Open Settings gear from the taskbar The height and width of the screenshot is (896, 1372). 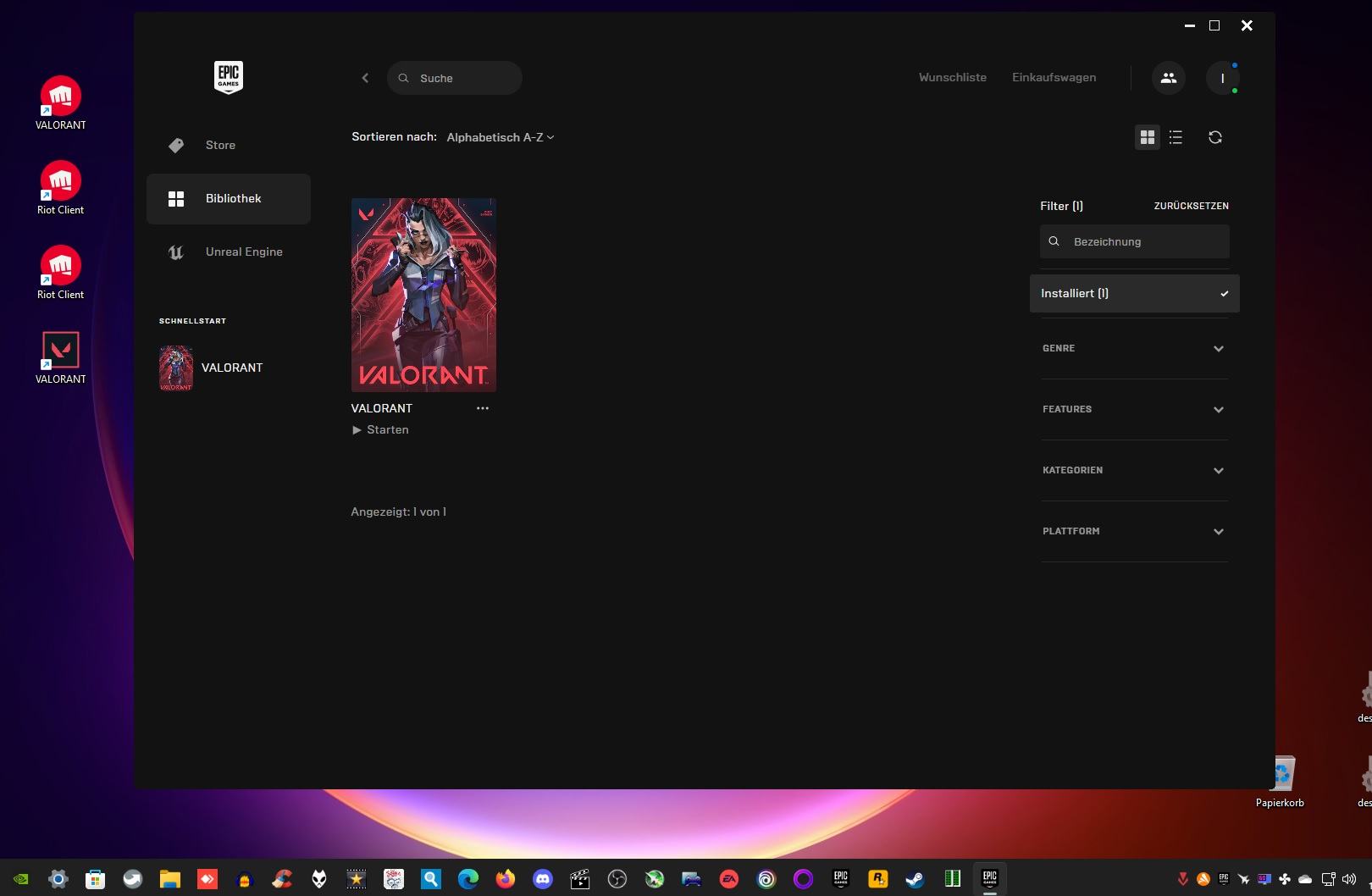click(x=58, y=879)
